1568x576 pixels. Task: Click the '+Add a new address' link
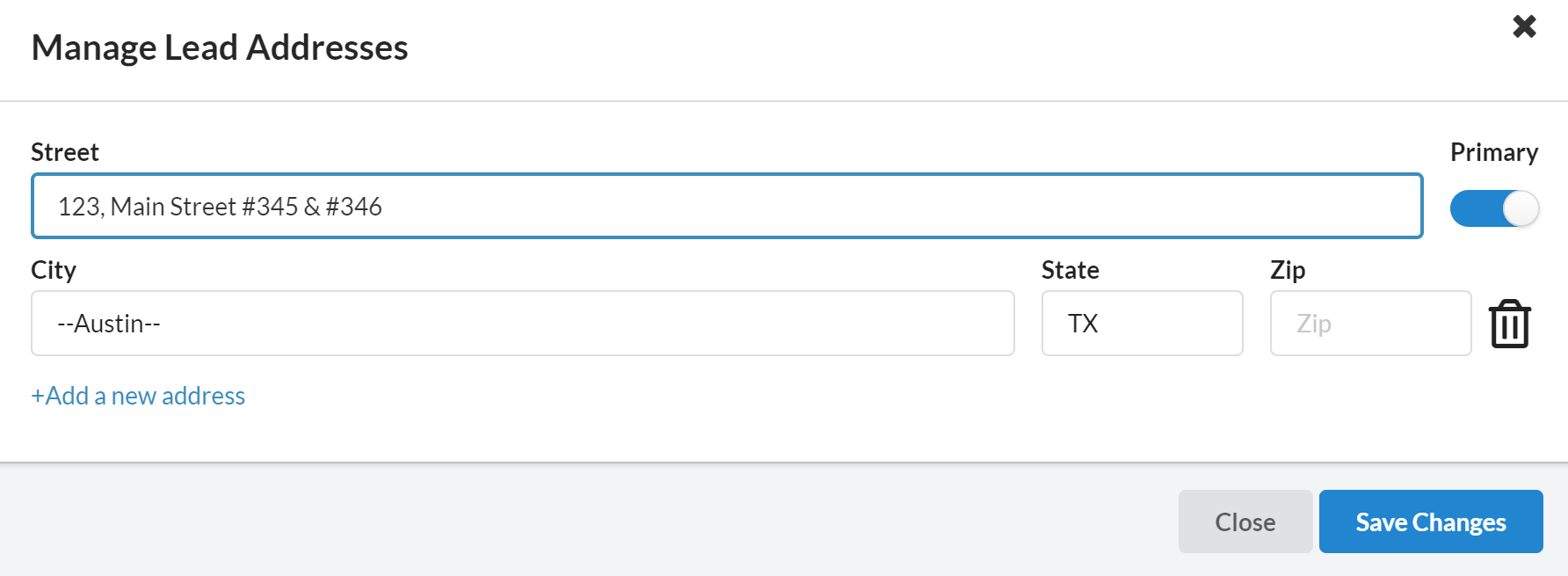click(x=138, y=396)
